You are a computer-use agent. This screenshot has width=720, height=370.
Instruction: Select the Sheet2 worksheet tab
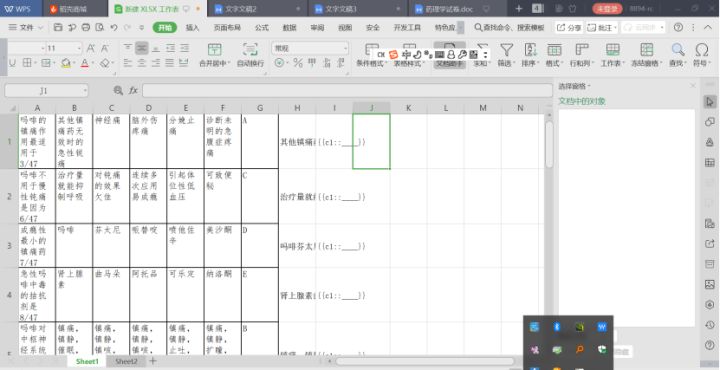(x=126, y=361)
